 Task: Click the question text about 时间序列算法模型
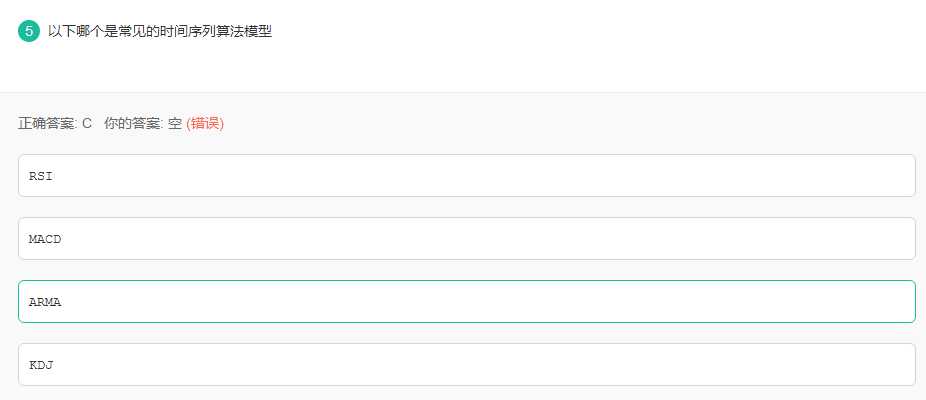[x=160, y=31]
